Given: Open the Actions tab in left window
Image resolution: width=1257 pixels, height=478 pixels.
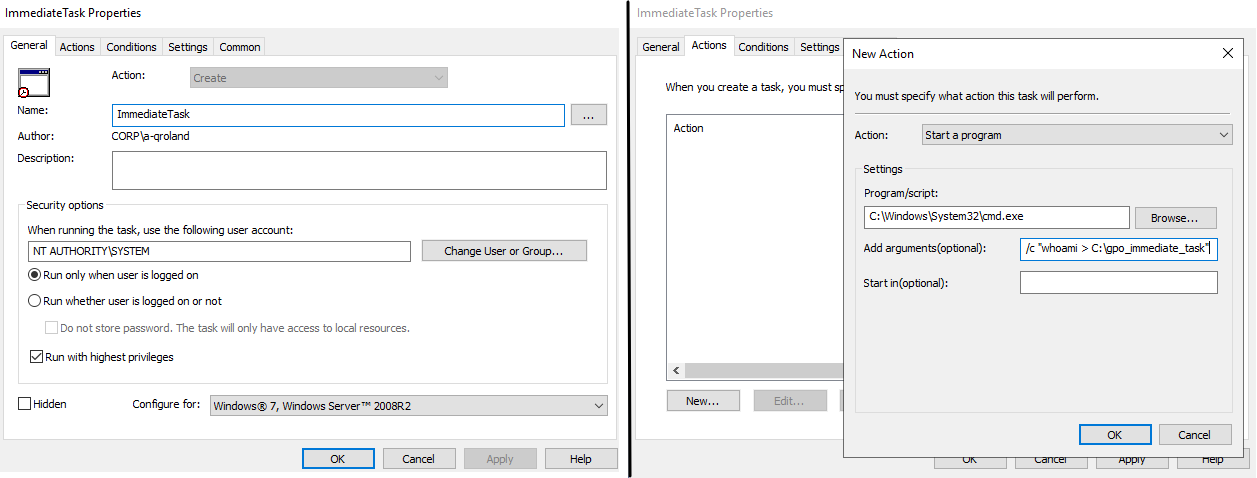Looking at the screenshot, I should click(77, 47).
